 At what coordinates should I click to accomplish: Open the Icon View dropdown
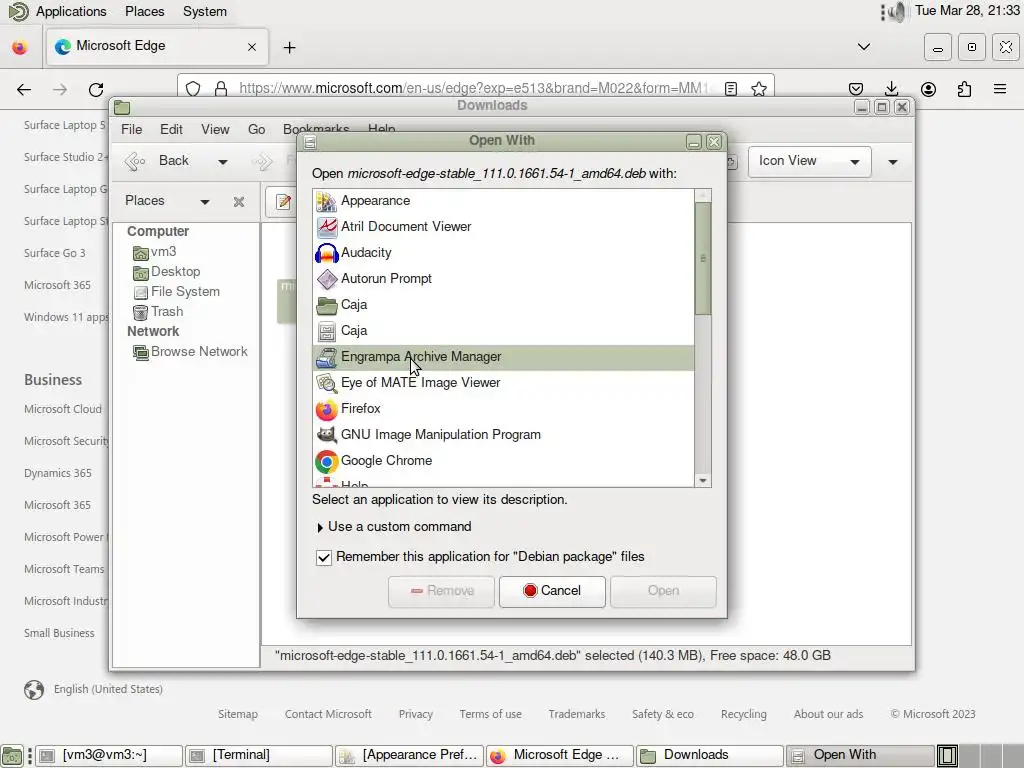point(809,161)
